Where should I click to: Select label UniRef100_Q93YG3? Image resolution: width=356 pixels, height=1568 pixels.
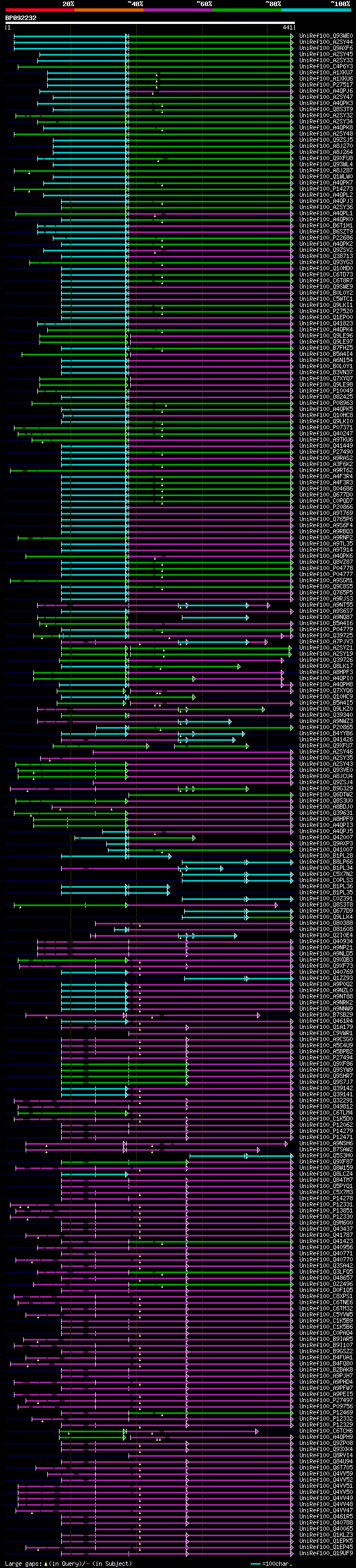point(325,263)
